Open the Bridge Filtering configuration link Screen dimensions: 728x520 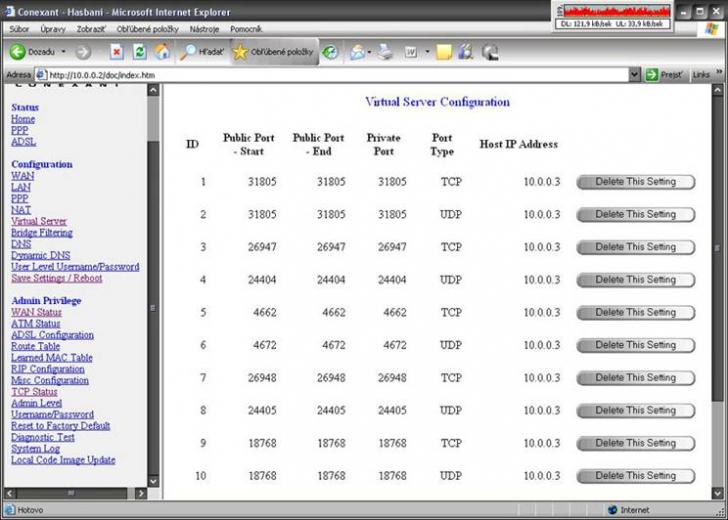click(x=42, y=233)
